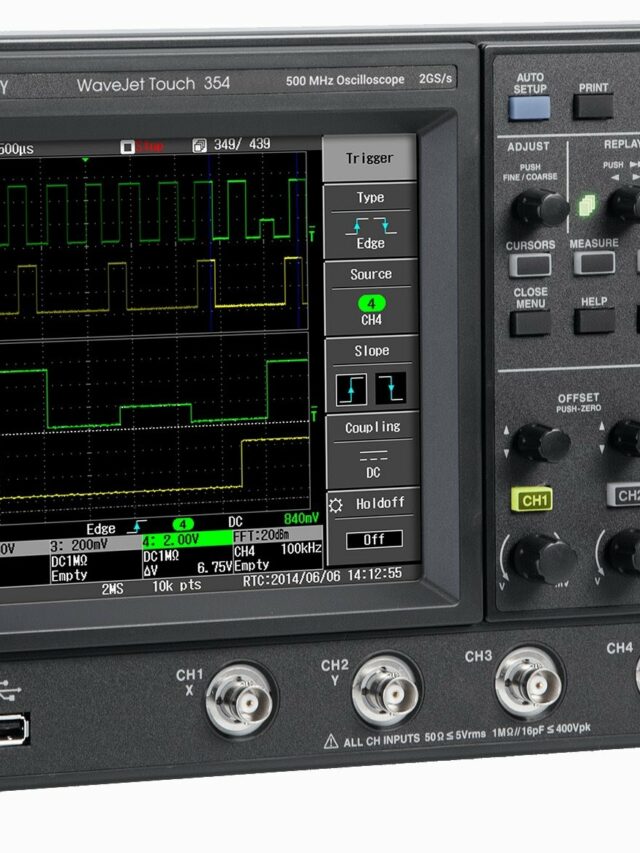The height and width of the screenshot is (853, 640).
Task: Click the green replay indicator light
Action: (586, 206)
